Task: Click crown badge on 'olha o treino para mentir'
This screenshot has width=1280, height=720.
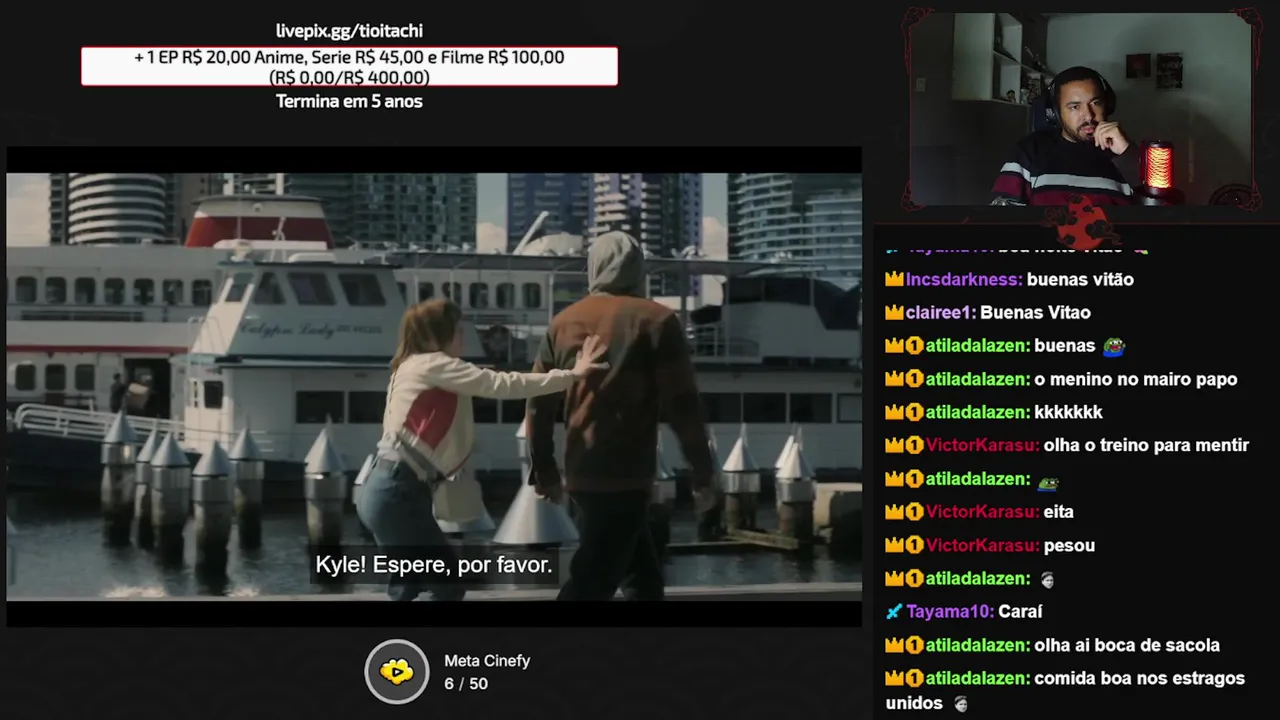Action: click(894, 445)
